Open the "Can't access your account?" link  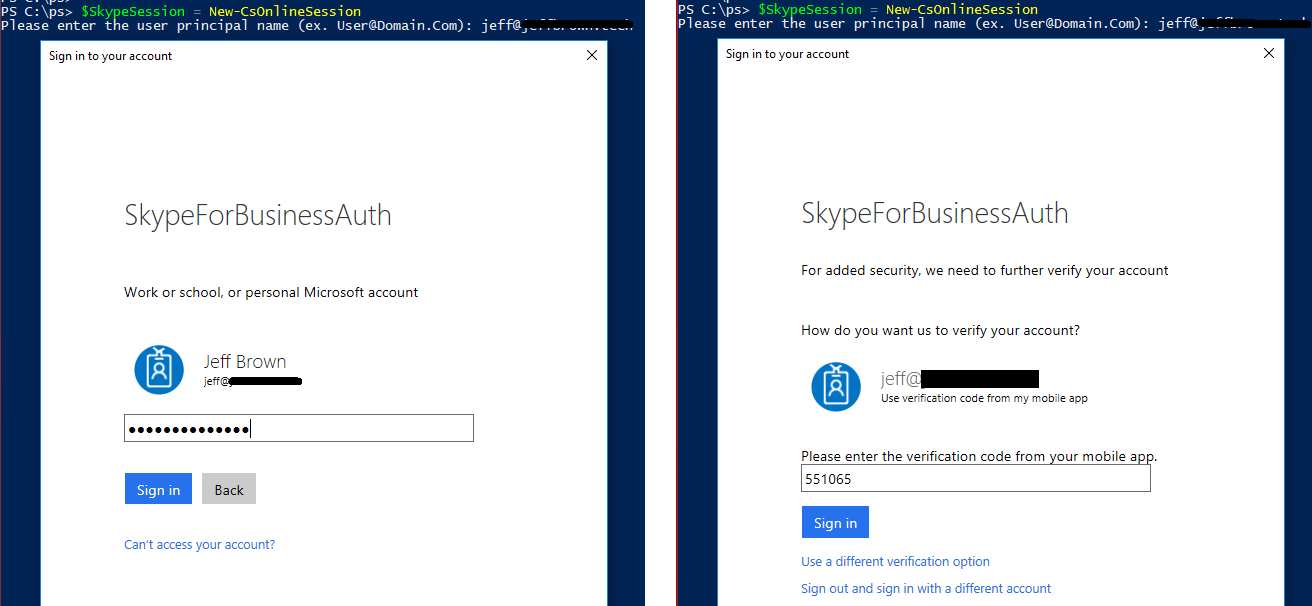pos(199,545)
